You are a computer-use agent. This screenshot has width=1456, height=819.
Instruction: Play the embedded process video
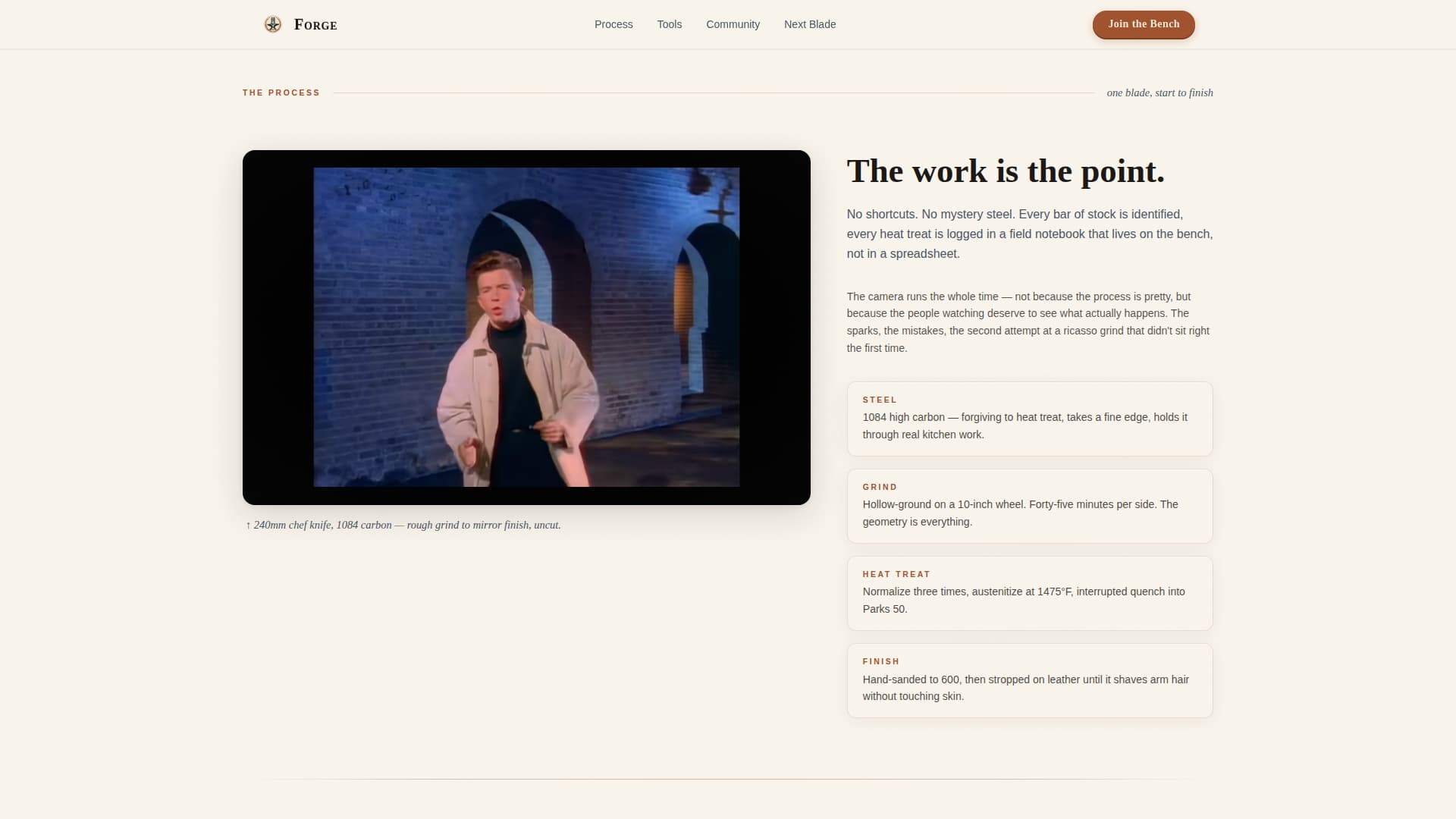[526, 327]
